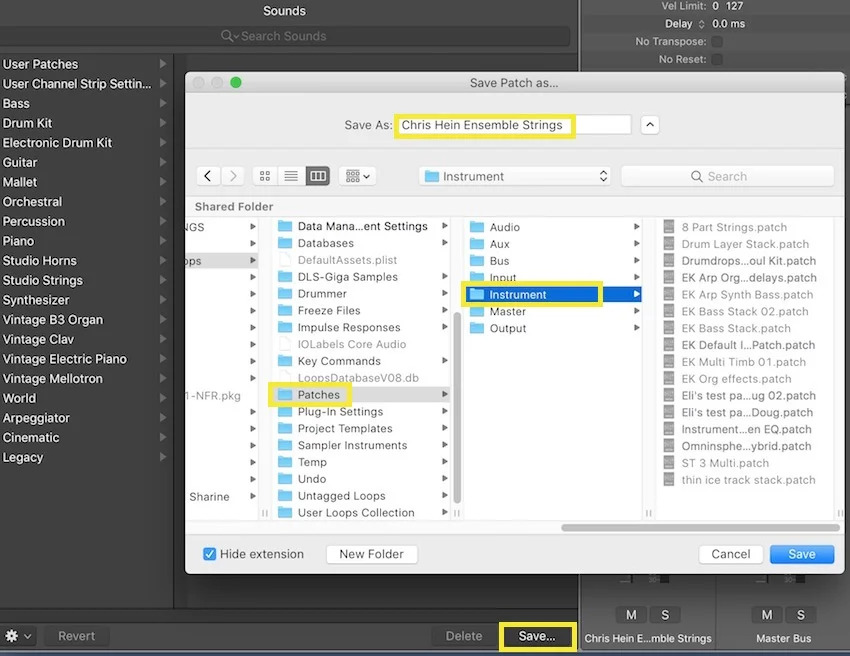
Task: Toggle the Hide extension checkbox
Action: [209, 554]
